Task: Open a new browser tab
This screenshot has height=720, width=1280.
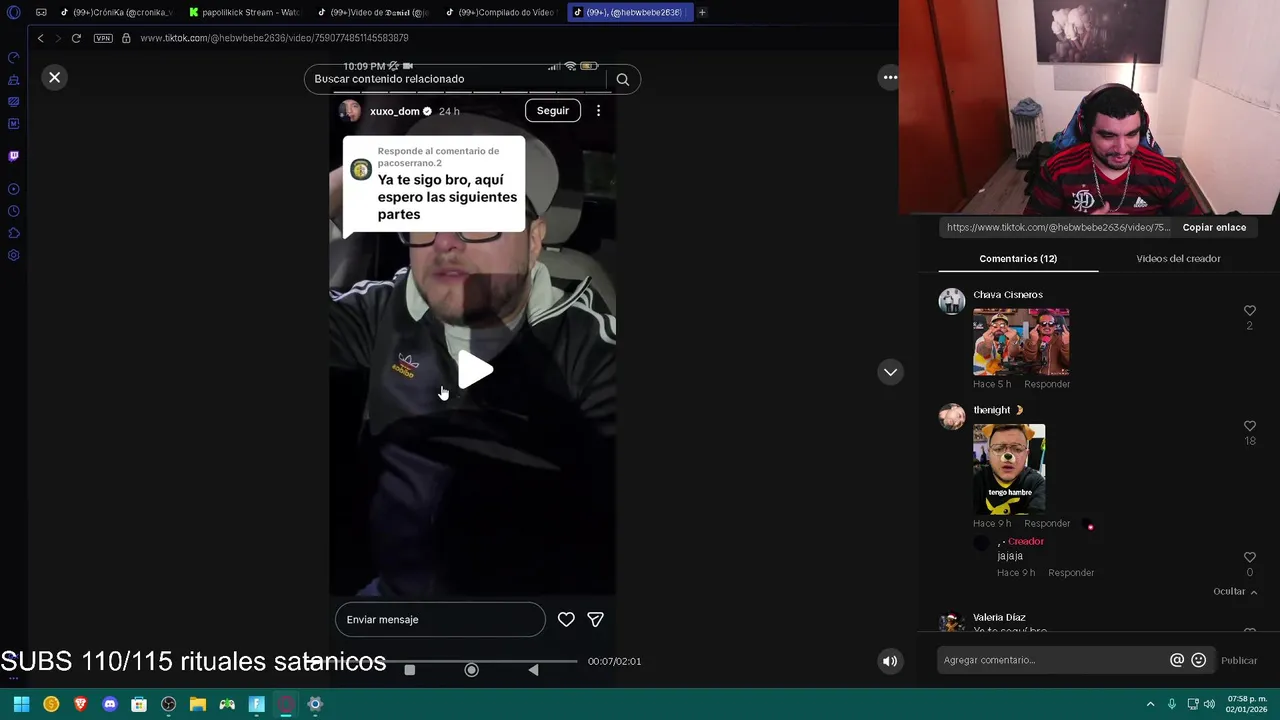Action: coord(702,12)
